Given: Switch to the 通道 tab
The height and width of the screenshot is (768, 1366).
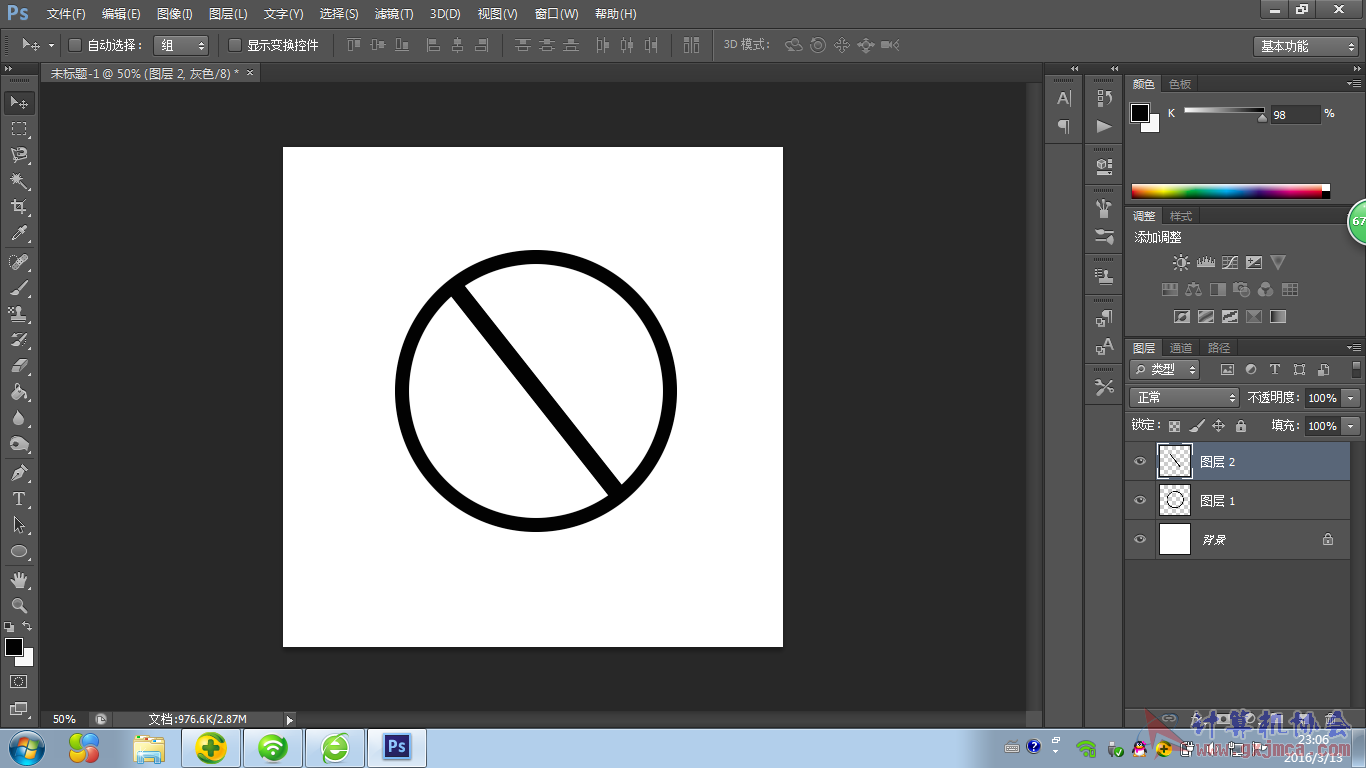Looking at the screenshot, I should pos(1181,348).
